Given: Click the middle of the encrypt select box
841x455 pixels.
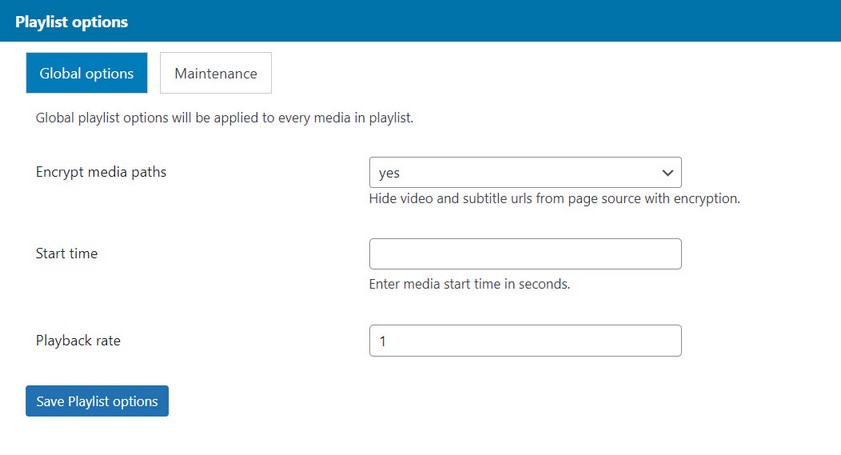Looking at the screenshot, I should [524, 172].
